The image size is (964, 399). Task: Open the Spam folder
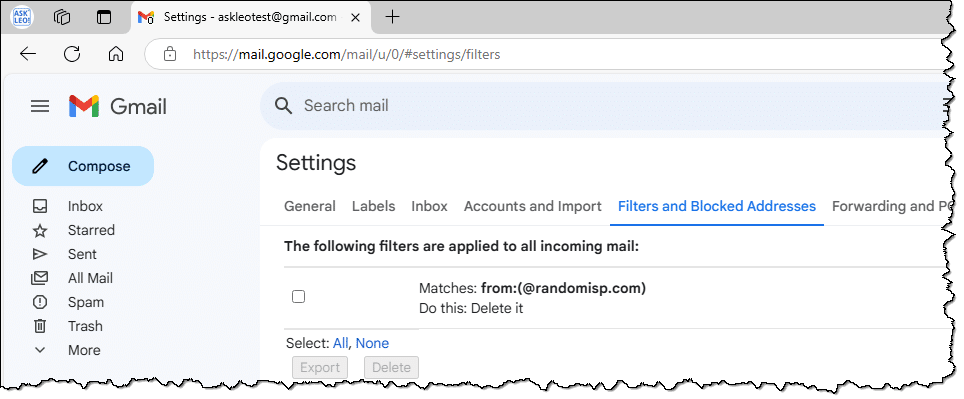pos(85,302)
